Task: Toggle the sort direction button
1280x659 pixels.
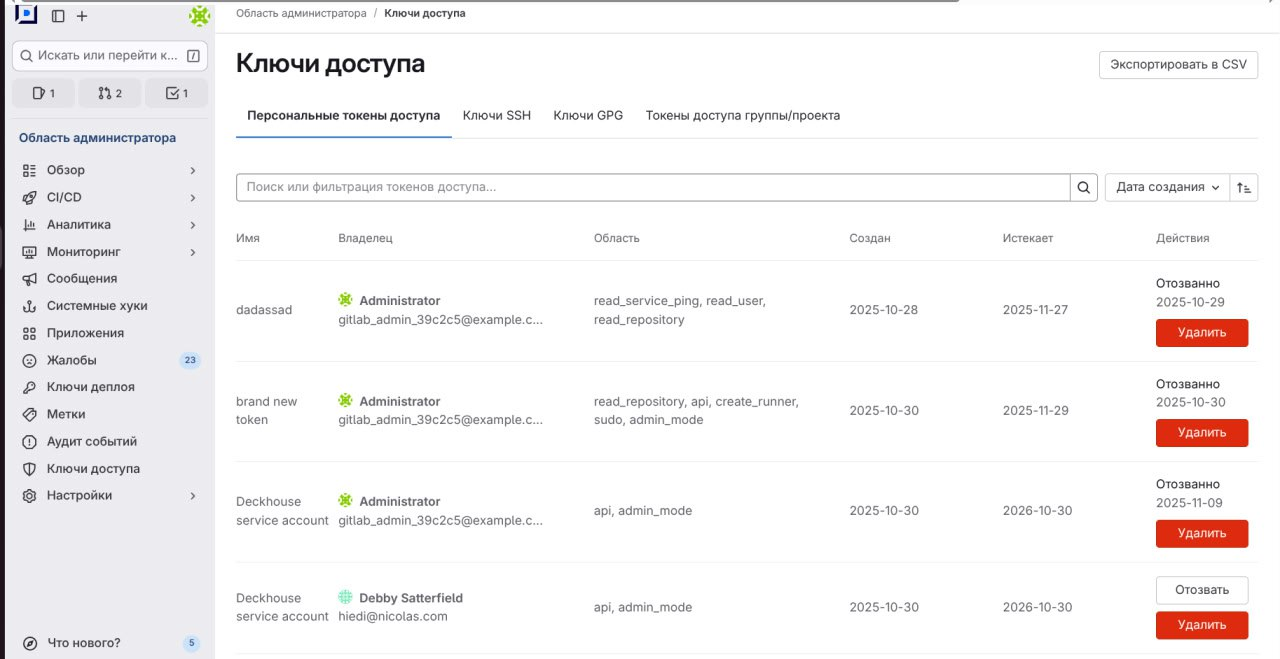Action: (x=1244, y=186)
